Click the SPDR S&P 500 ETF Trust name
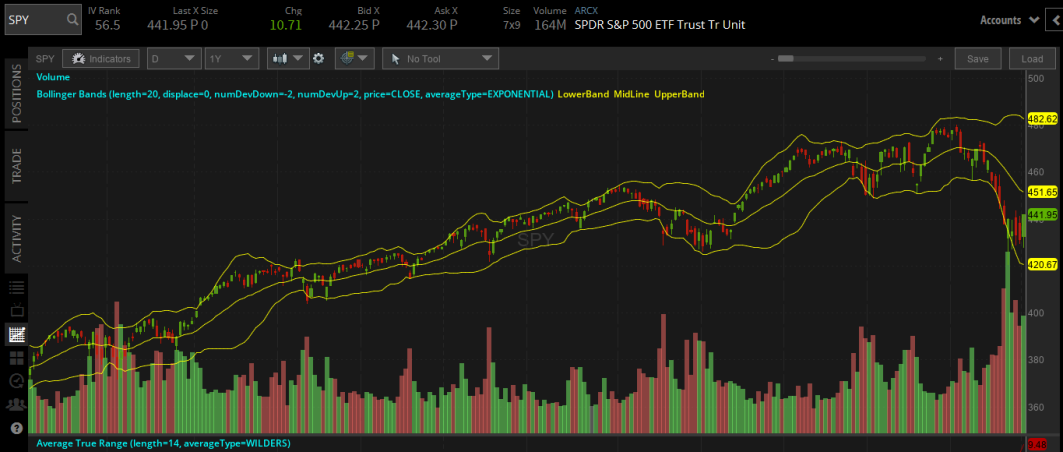The image size is (1063, 452). (x=660, y=25)
